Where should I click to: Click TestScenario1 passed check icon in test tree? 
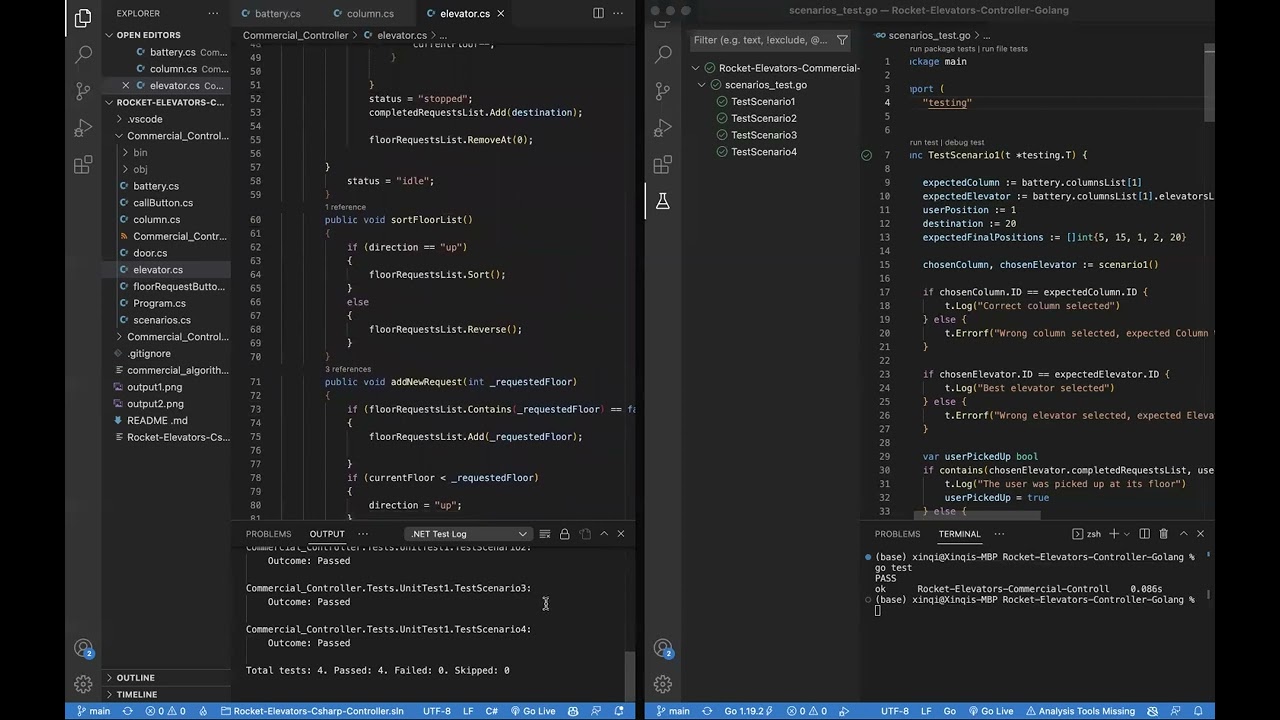722,101
